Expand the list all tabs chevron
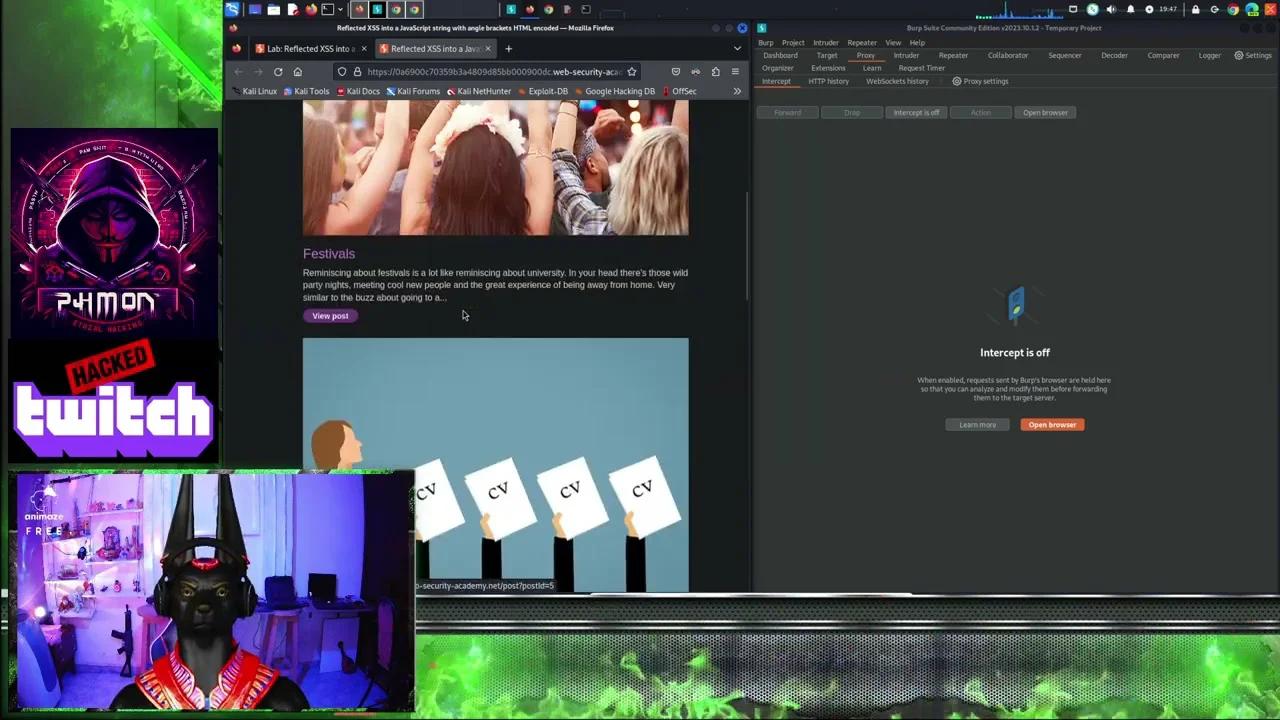 (x=738, y=49)
